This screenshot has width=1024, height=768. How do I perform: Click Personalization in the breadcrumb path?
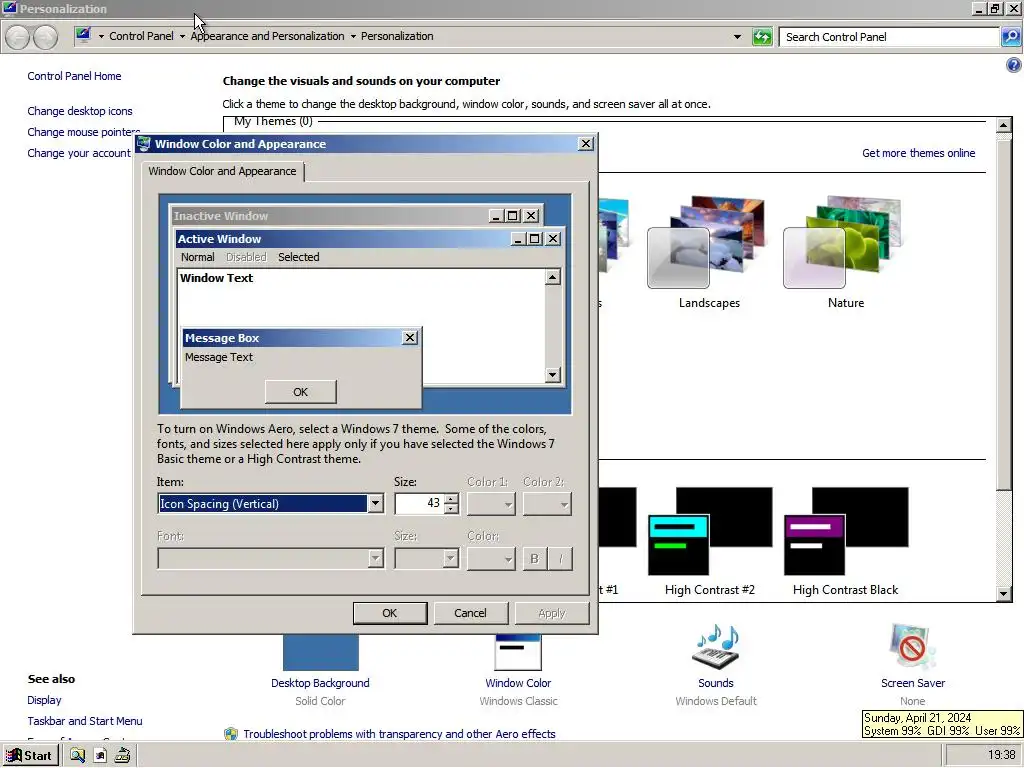tap(397, 36)
